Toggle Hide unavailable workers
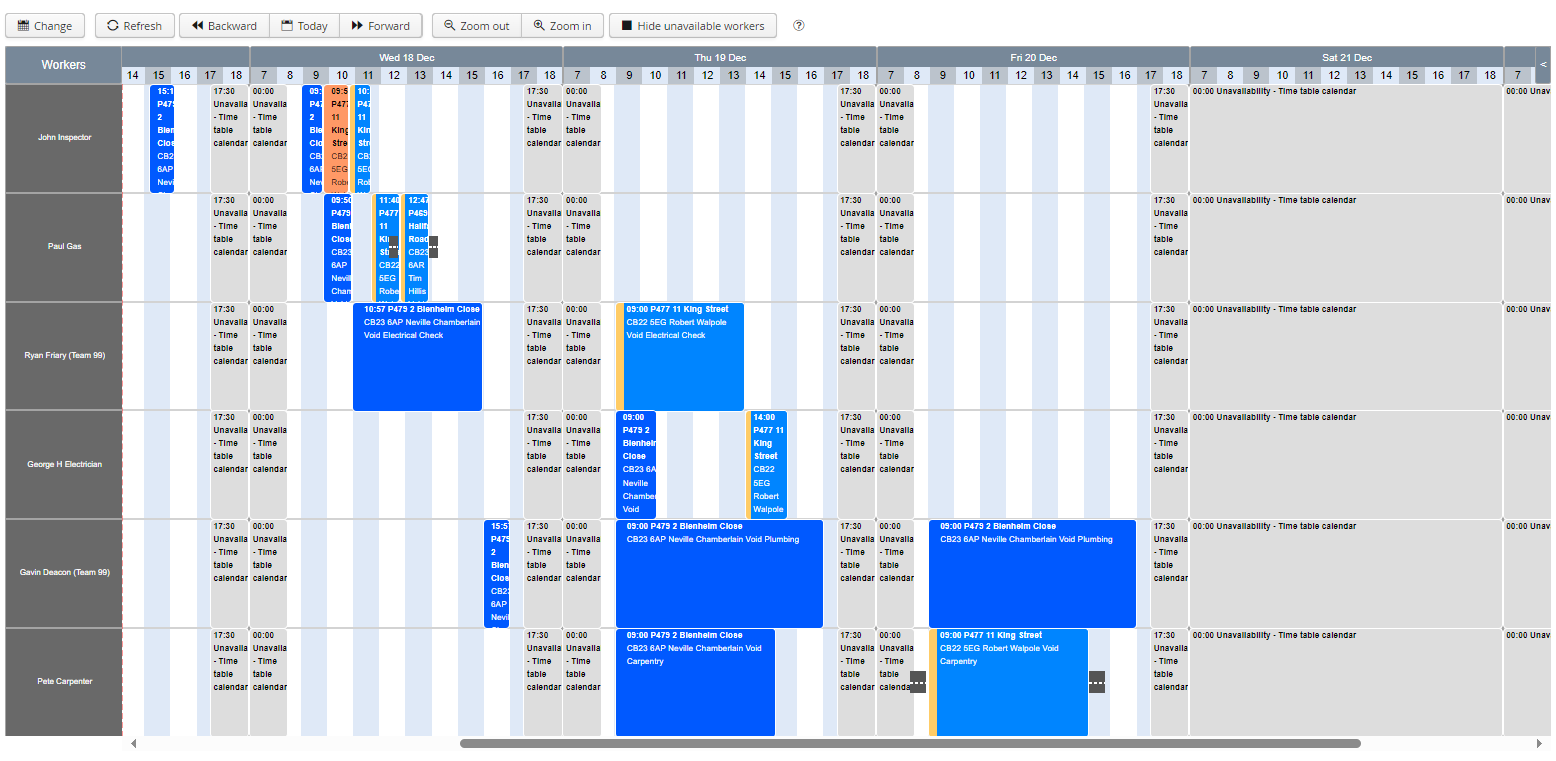This screenshot has height=761, width=1556. pyautogui.click(x=692, y=26)
